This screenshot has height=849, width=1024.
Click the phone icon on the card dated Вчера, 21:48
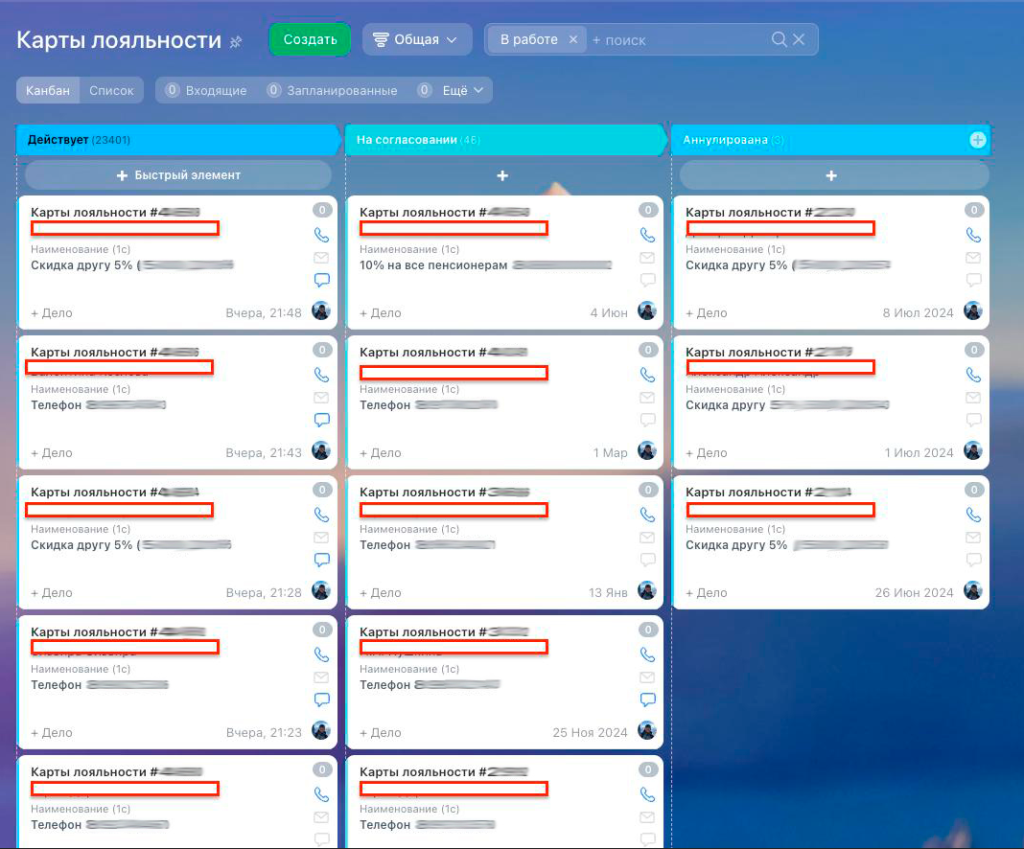tap(321, 235)
